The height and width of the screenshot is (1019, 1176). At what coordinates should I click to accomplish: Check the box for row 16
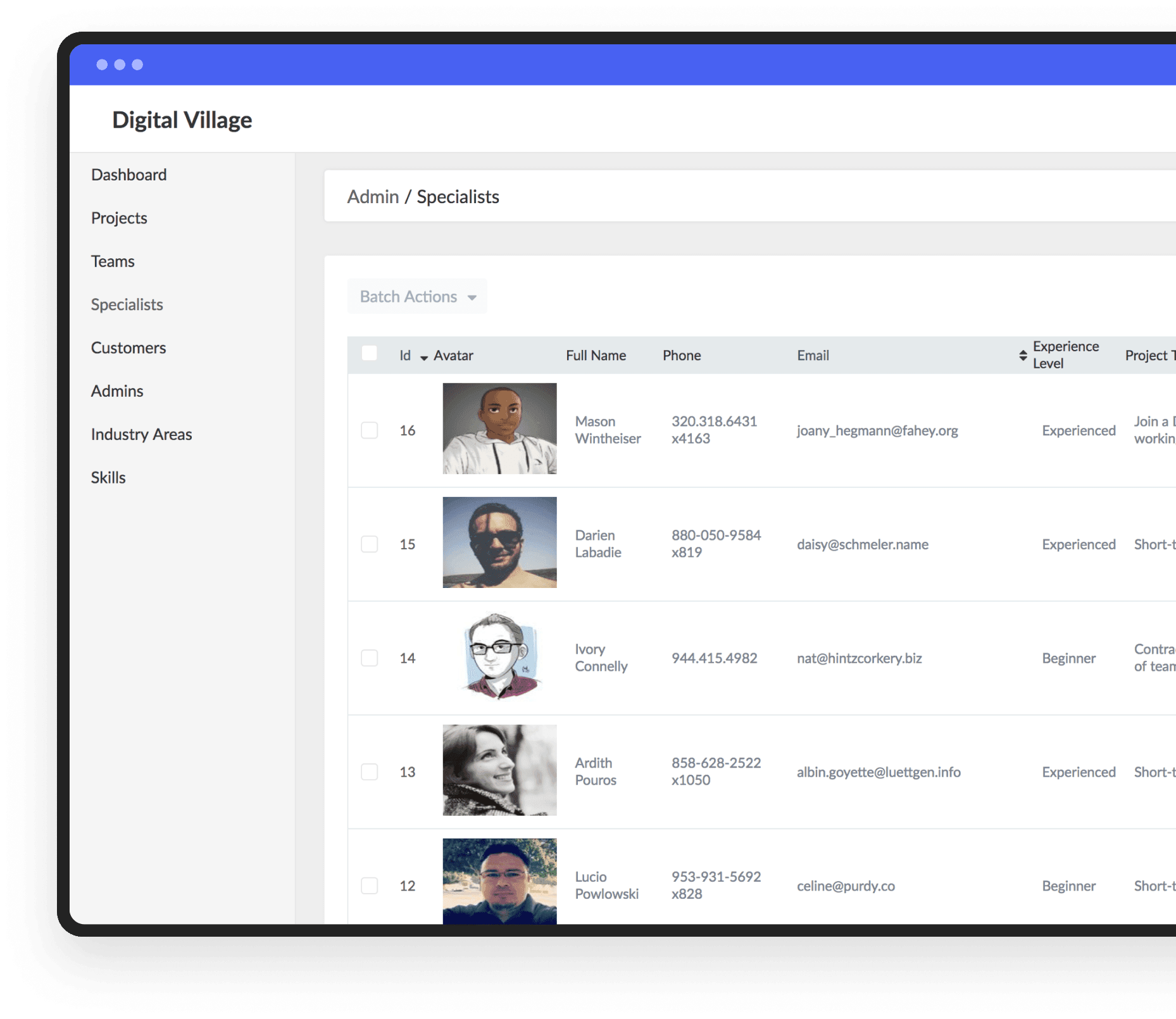point(369,430)
